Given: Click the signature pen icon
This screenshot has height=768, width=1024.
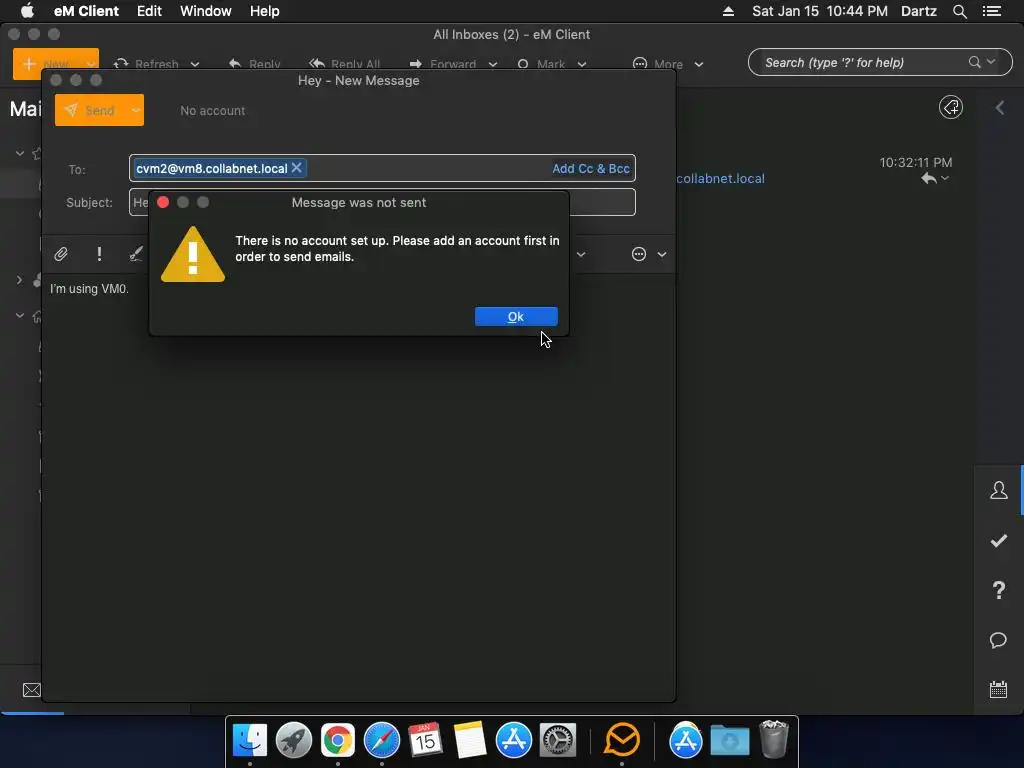Looking at the screenshot, I should click(x=136, y=254).
